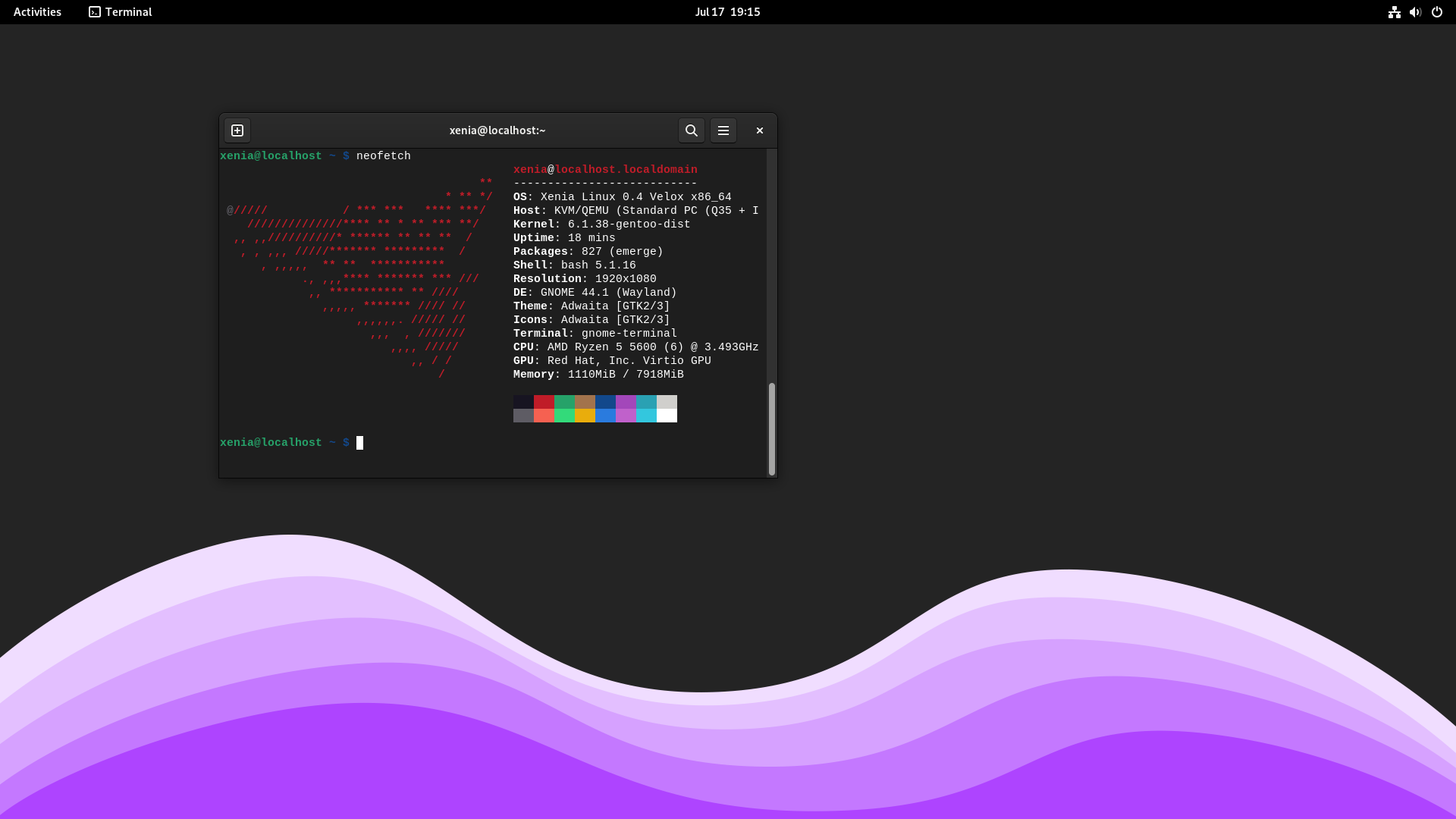Click the 'CPU: AMD Ryzen 5 5600' line
The height and width of the screenshot is (819, 1456).
[x=636, y=347]
